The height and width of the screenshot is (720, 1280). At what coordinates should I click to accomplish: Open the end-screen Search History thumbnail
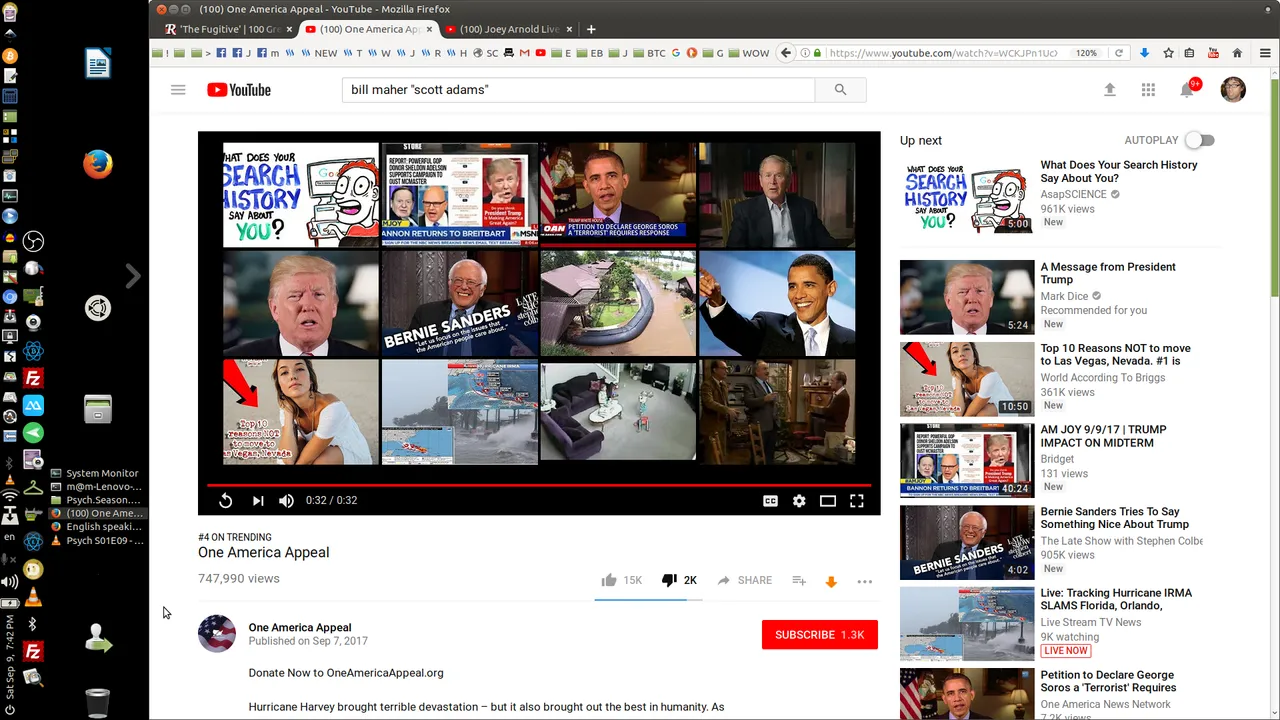301,195
